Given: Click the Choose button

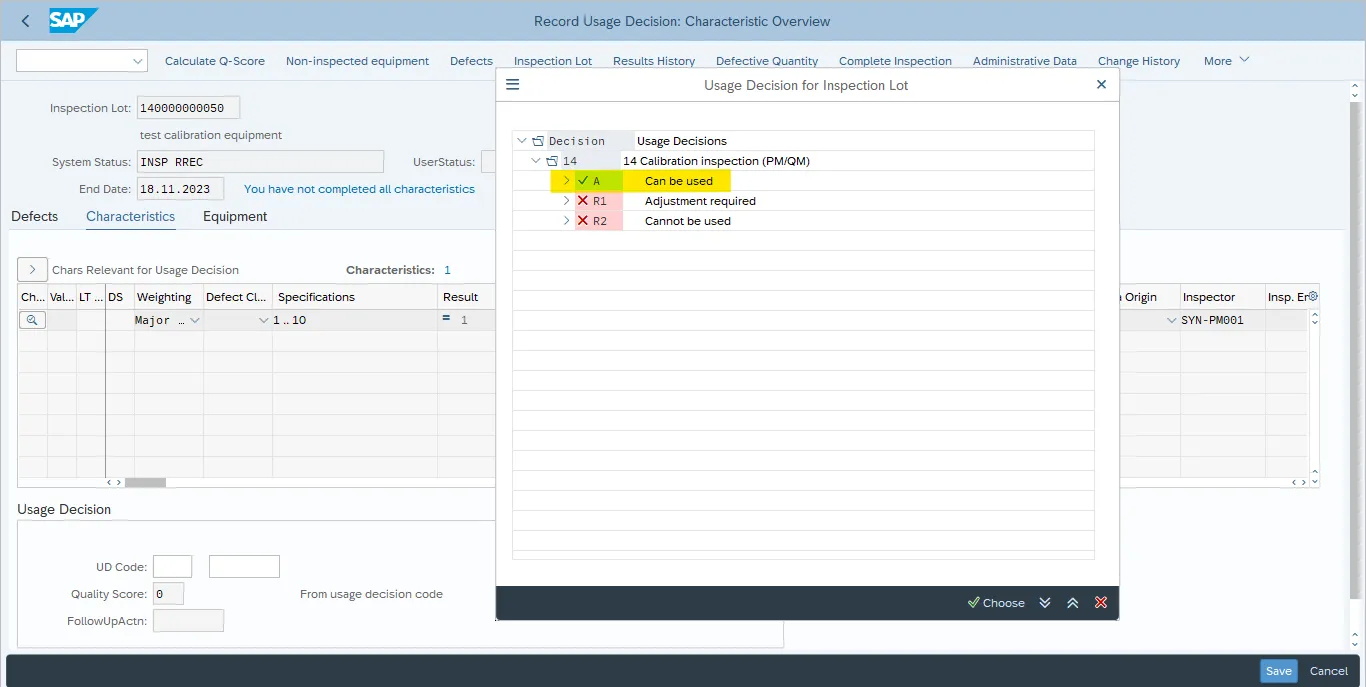Looking at the screenshot, I should point(996,603).
